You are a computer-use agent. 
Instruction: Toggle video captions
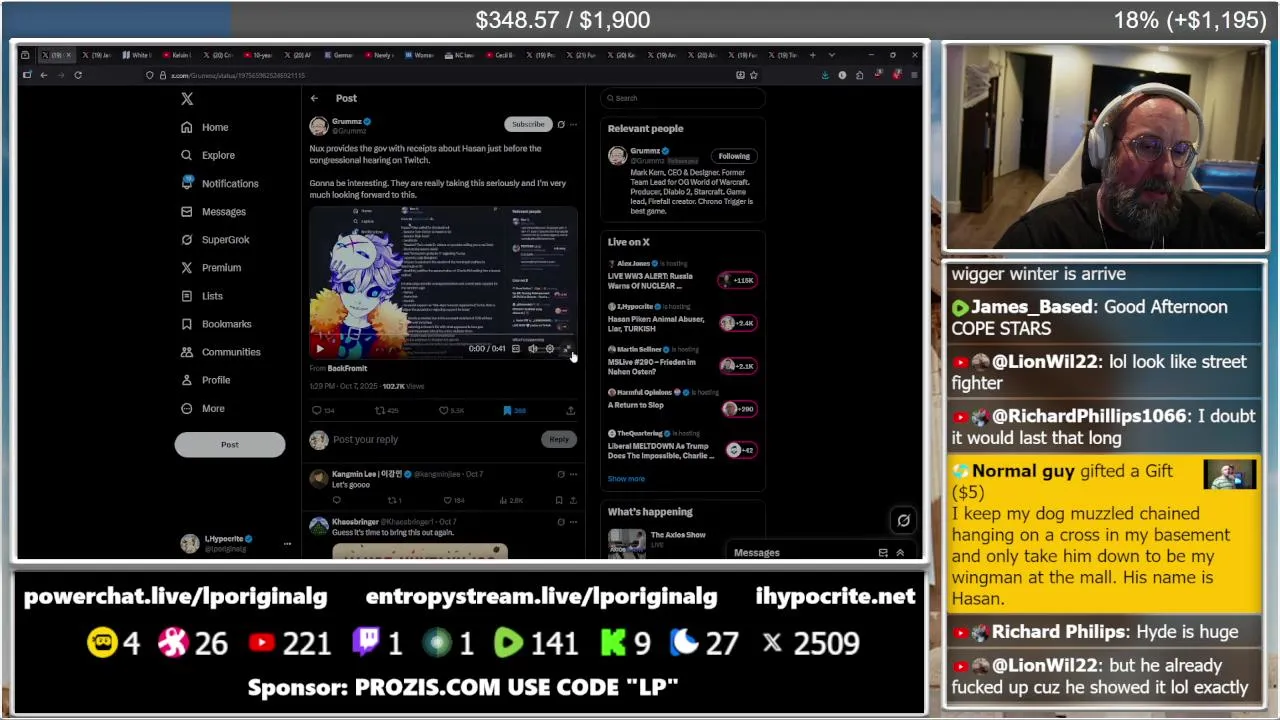coord(516,349)
